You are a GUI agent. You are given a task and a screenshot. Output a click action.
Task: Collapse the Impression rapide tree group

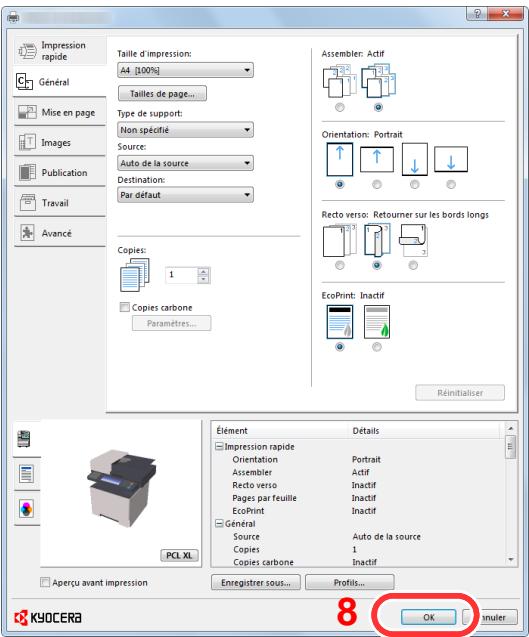[219, 446]
